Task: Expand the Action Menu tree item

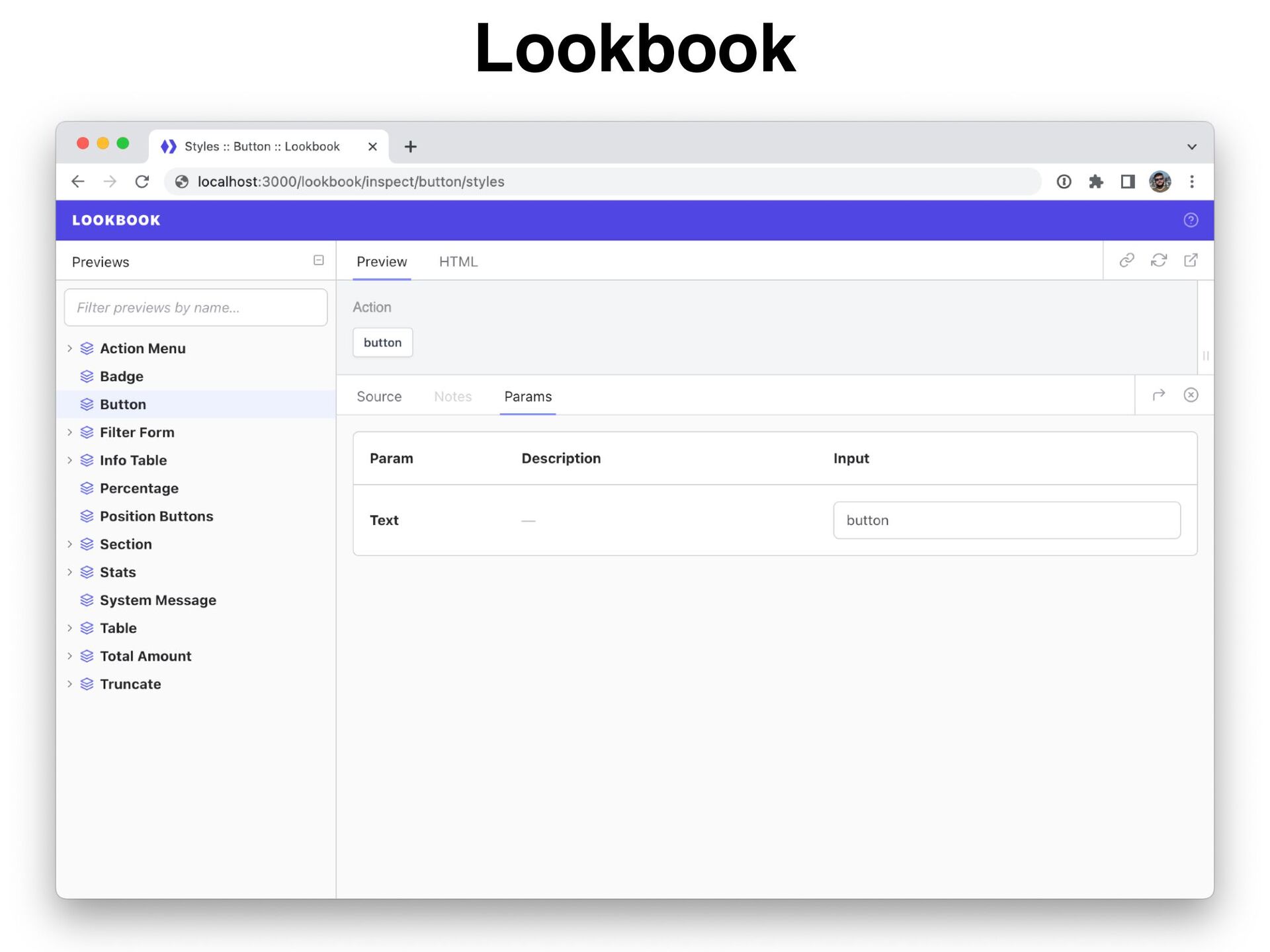Action: coord(69,348)
